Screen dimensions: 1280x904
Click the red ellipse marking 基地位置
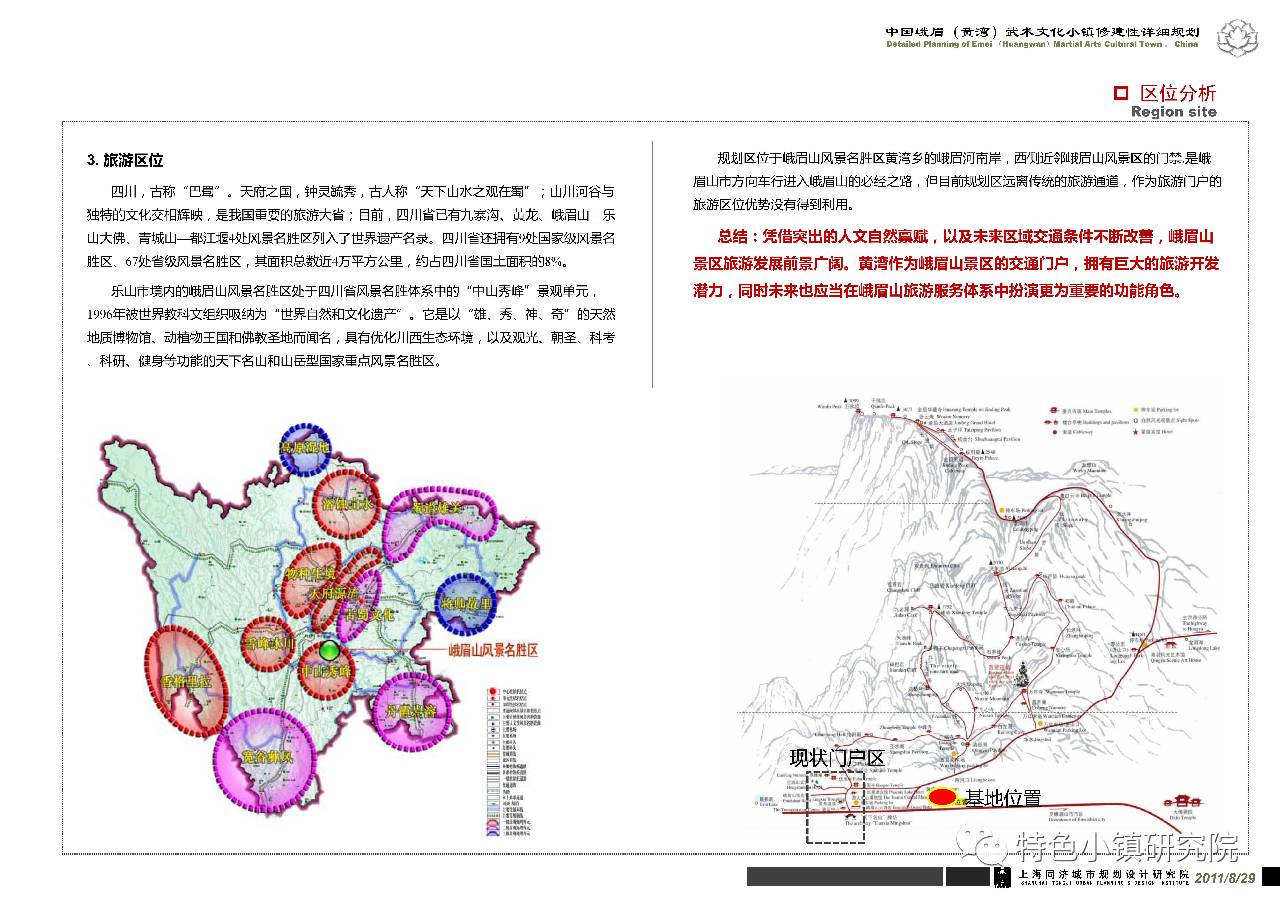click(942, 797)
